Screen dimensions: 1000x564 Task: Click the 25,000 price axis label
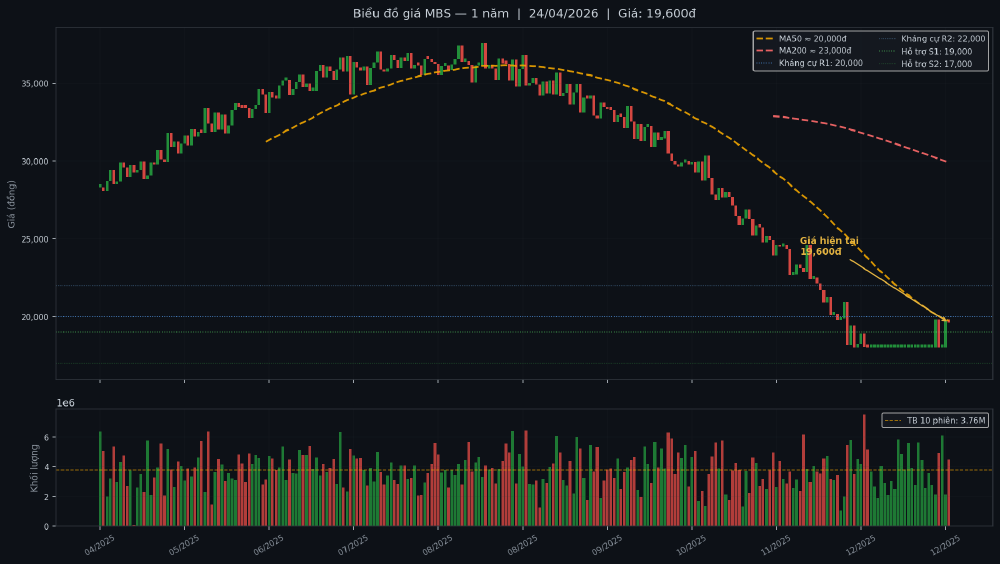[x=34, y=239]
